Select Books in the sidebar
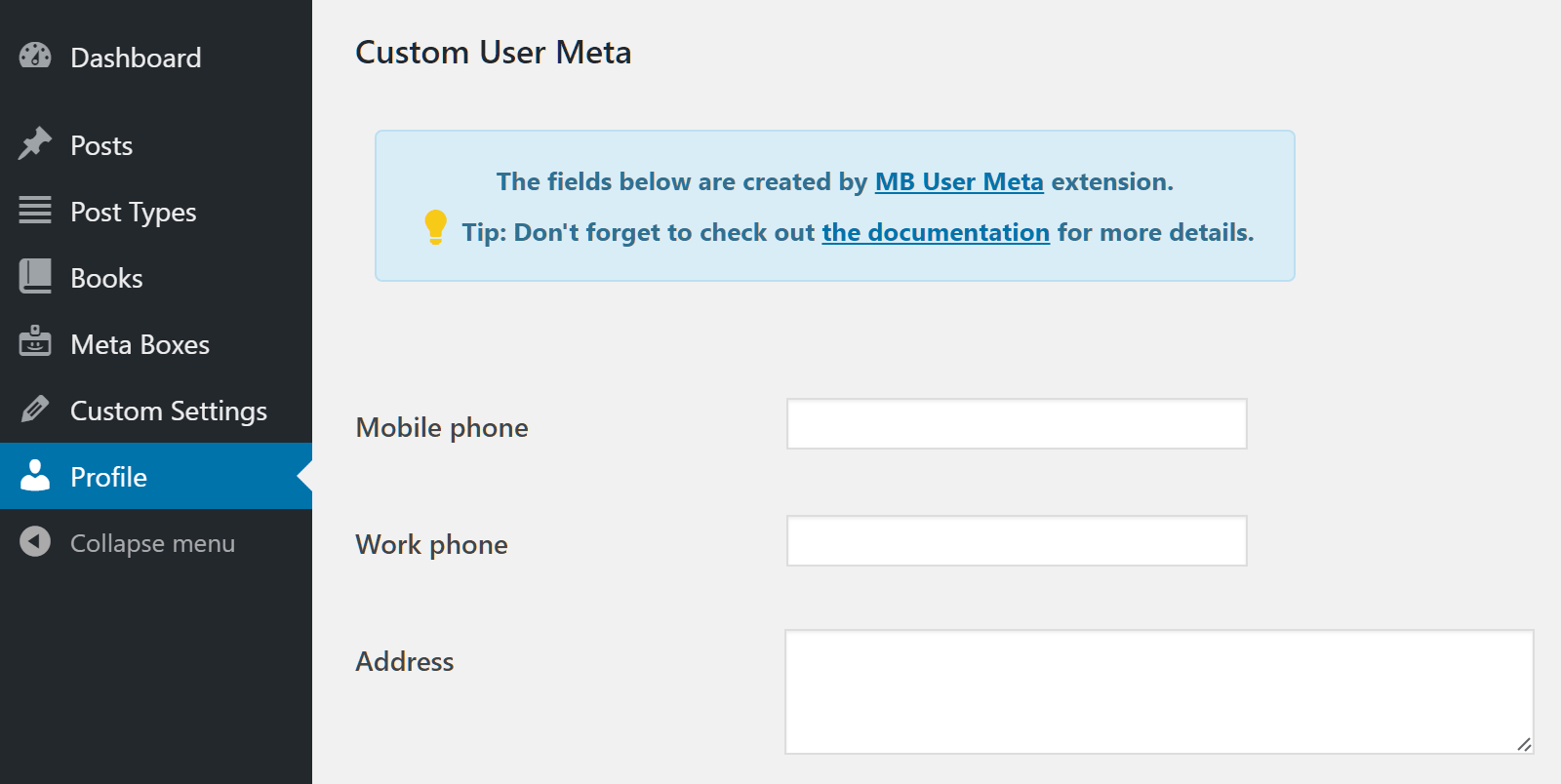The height and width of the screenshot is (784, 1561). click(106, 278)
